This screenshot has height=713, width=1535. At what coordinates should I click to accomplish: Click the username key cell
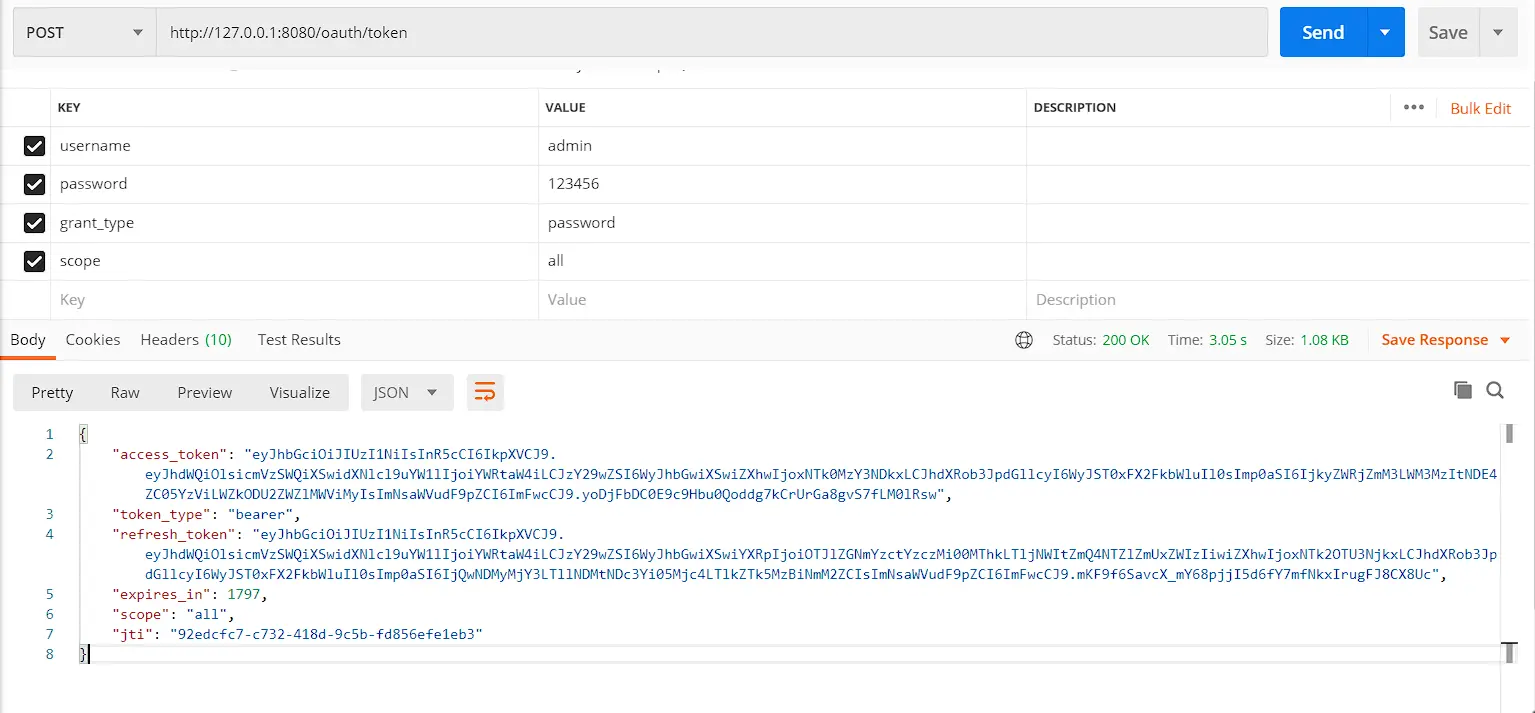click(294, 146)
